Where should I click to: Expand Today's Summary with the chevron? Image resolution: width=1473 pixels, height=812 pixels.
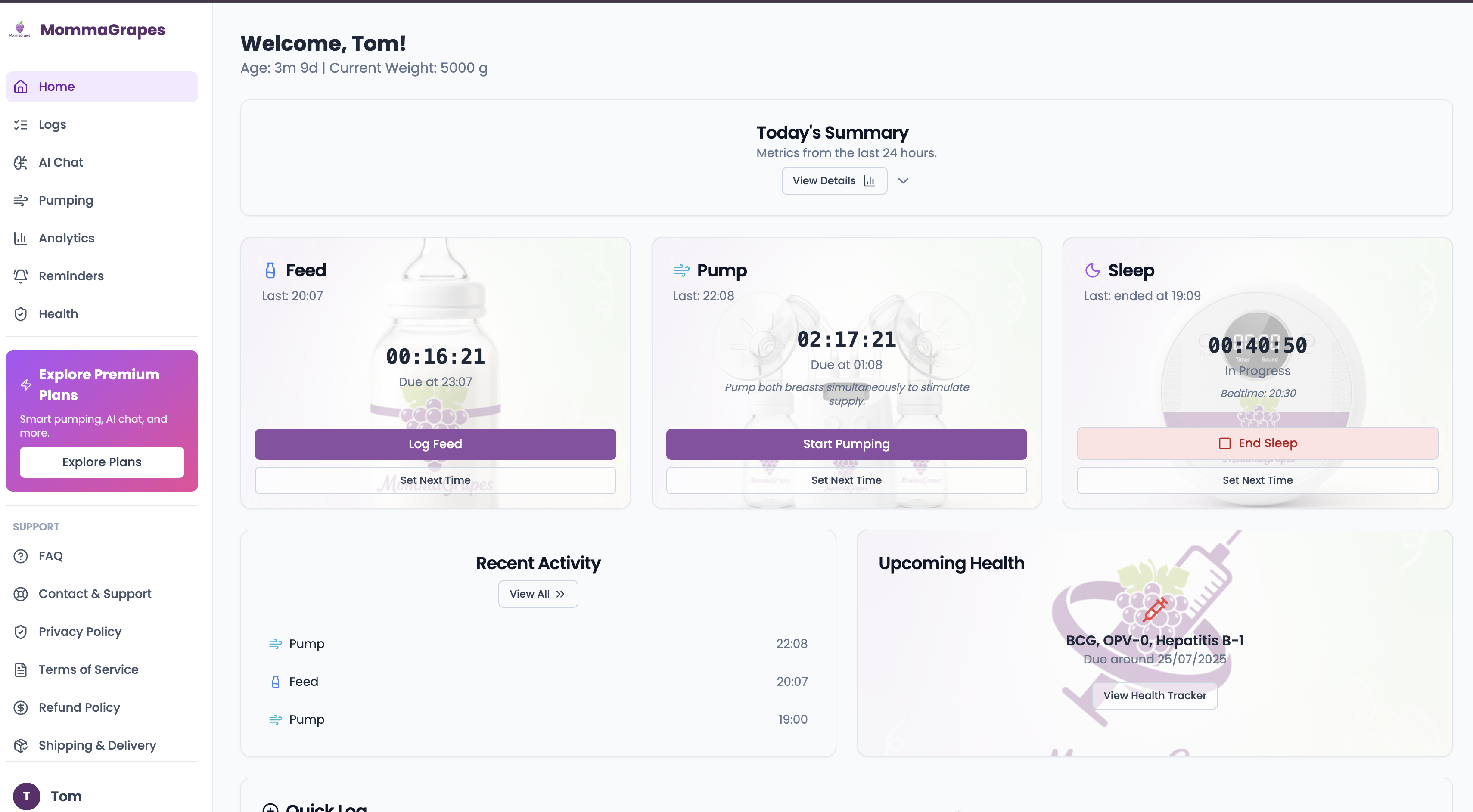pyautogui.click(x=903, y=180)
